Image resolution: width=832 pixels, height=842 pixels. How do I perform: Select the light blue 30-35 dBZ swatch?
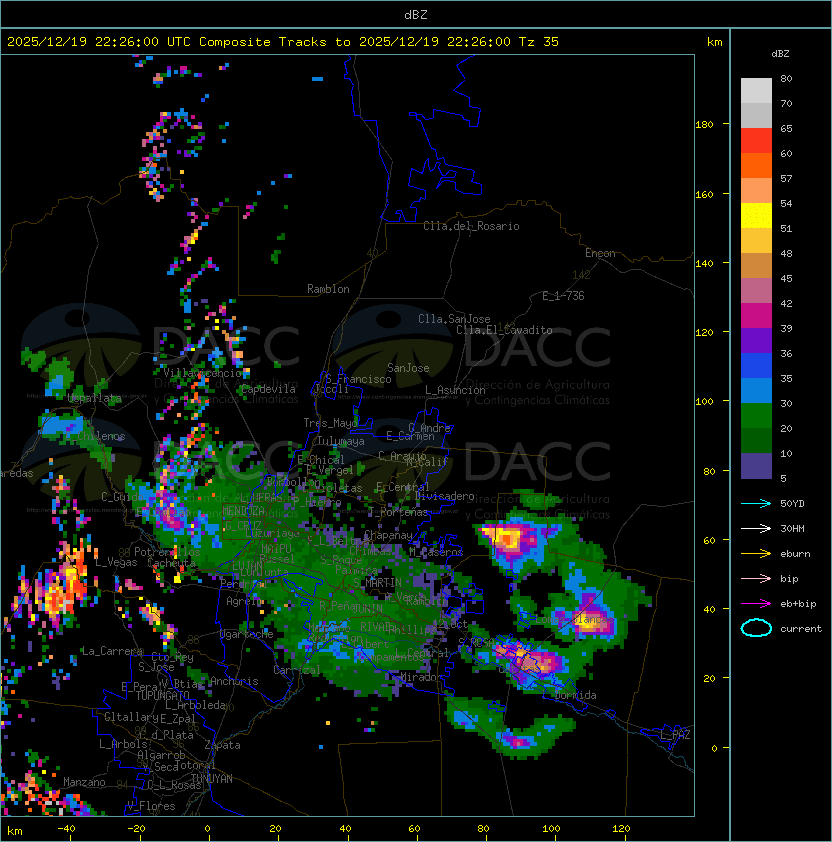[756, 390]
